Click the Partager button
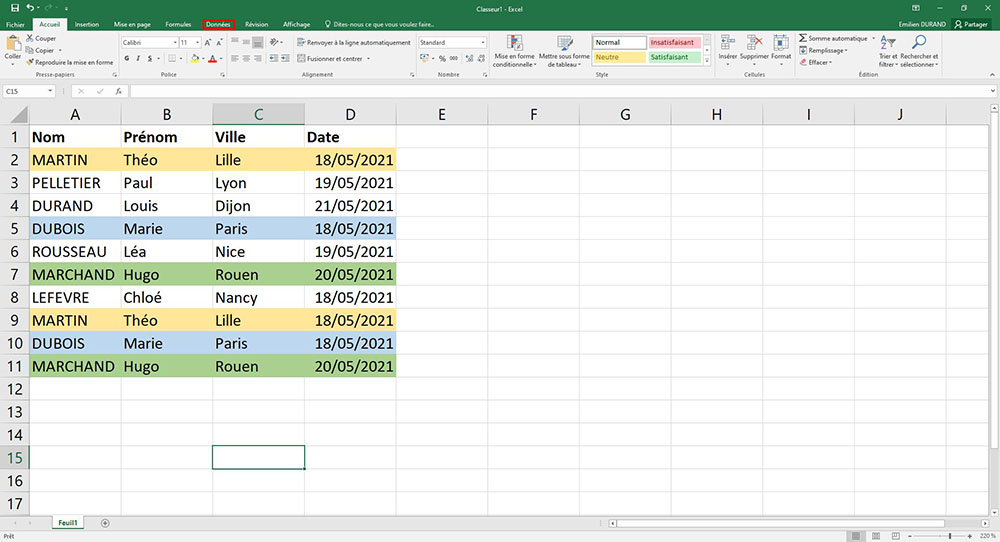The image size is (1000, 542). [x=973, y=24]
